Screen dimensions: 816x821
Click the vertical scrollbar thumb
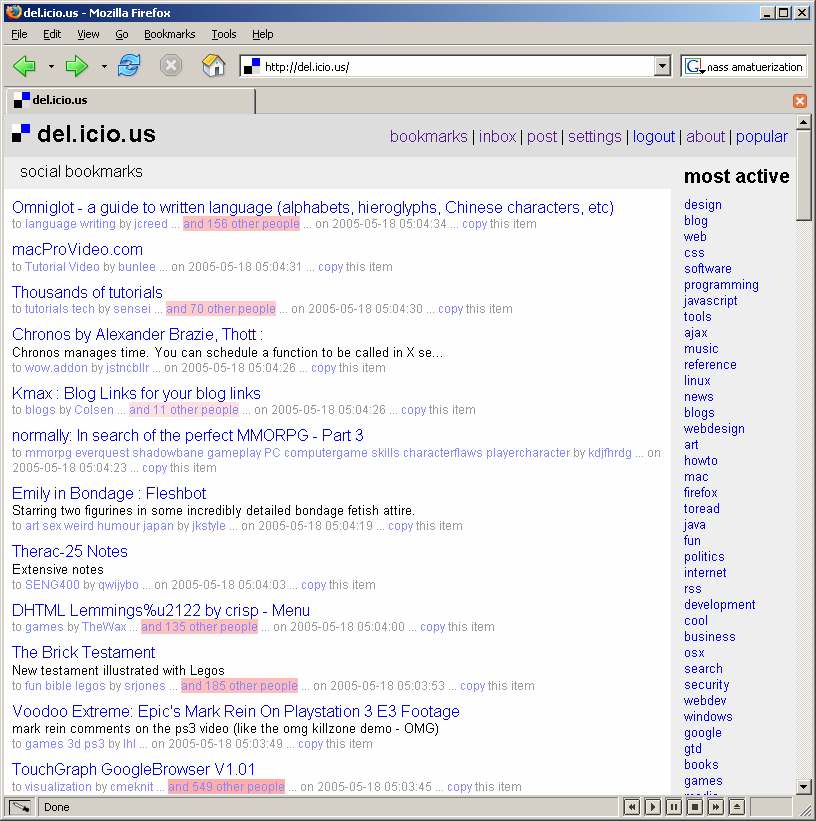(804, 175)
